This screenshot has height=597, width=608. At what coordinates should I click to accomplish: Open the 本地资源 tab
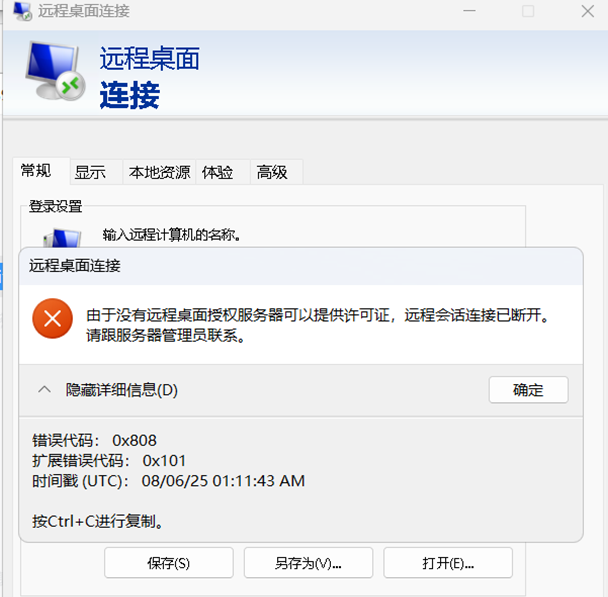(x=159, y=172)
